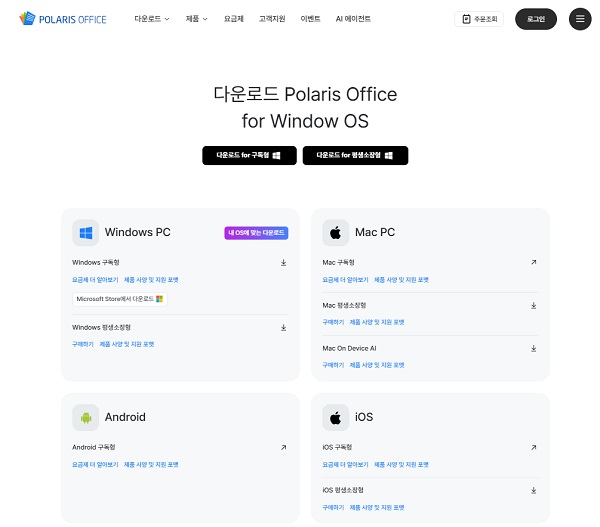Open the 요금제 menu item
This screenshot has height=527, width=600.
click(x=233, y=19)
